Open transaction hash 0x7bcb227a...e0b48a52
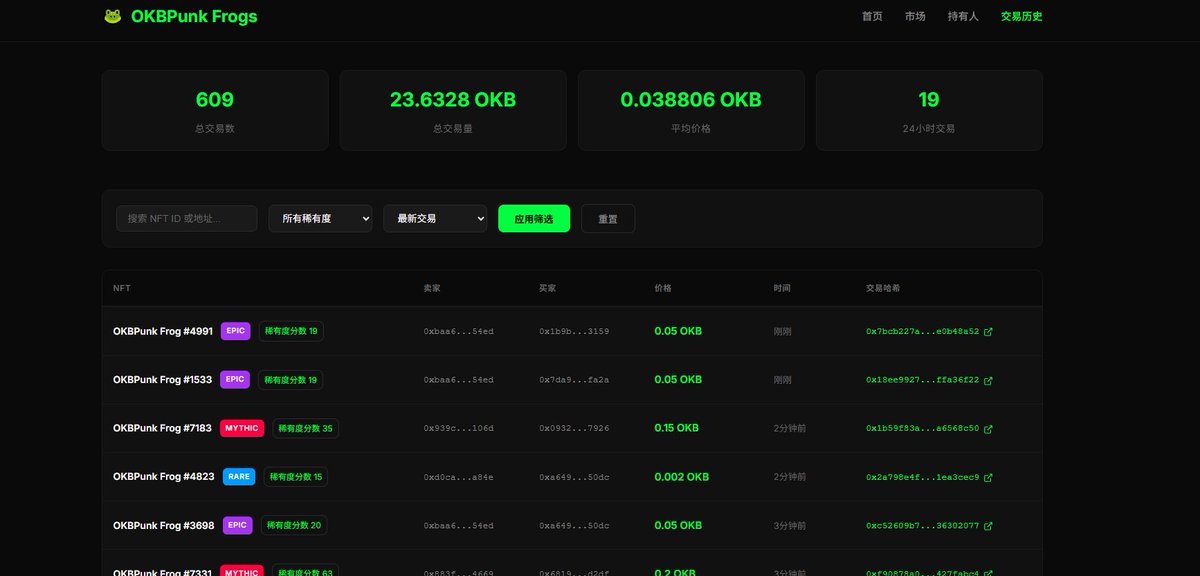The width and height of the screenshot is (1200, 576). (922, 331)
